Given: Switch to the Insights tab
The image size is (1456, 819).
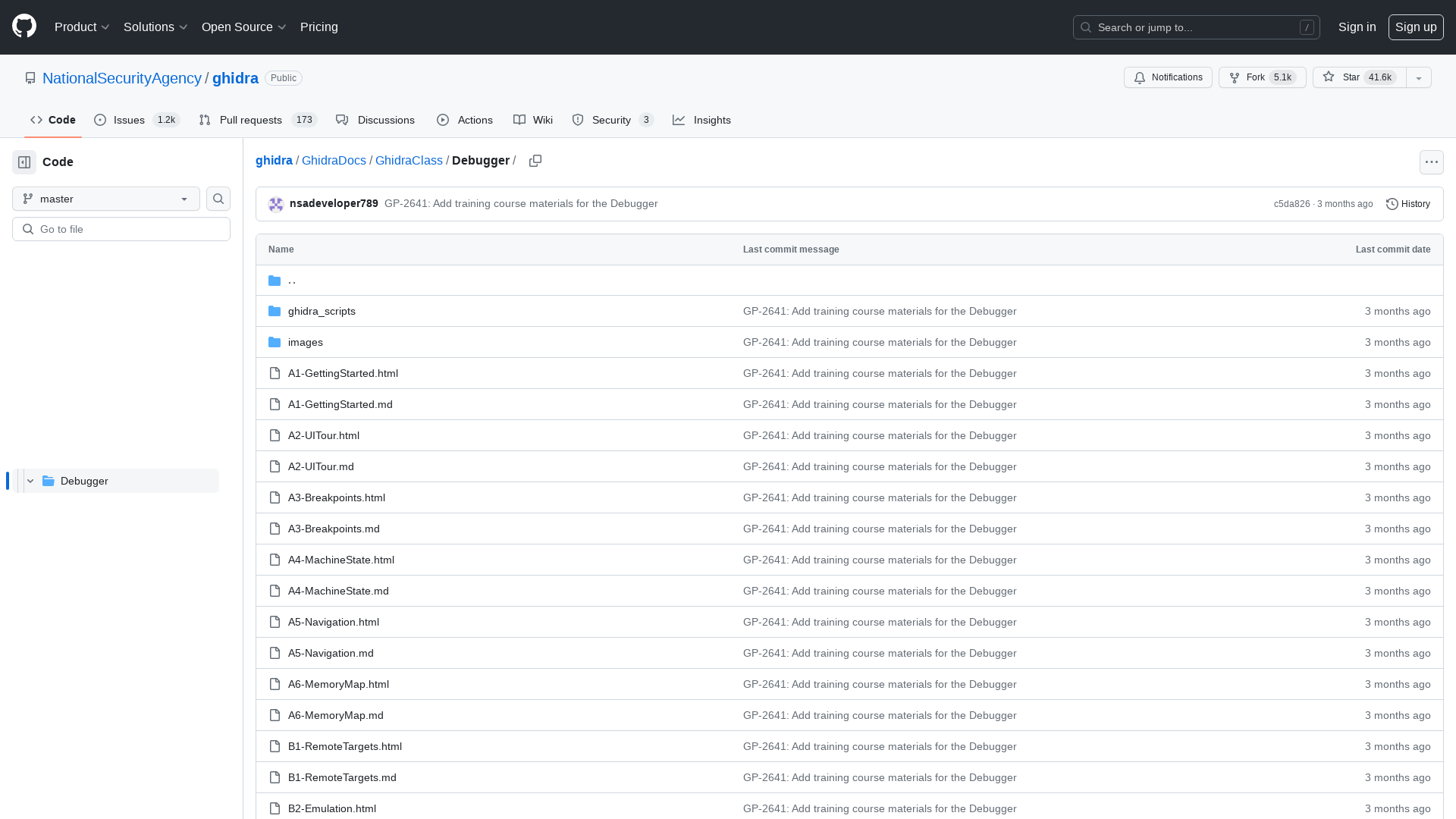Looking at the screenshot, I should [x=702, y=120].
